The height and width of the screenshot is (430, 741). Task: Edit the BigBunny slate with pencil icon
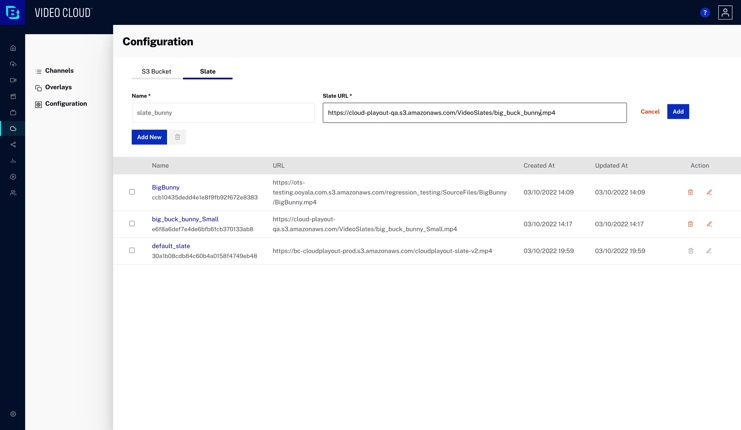tap(709, 192)
